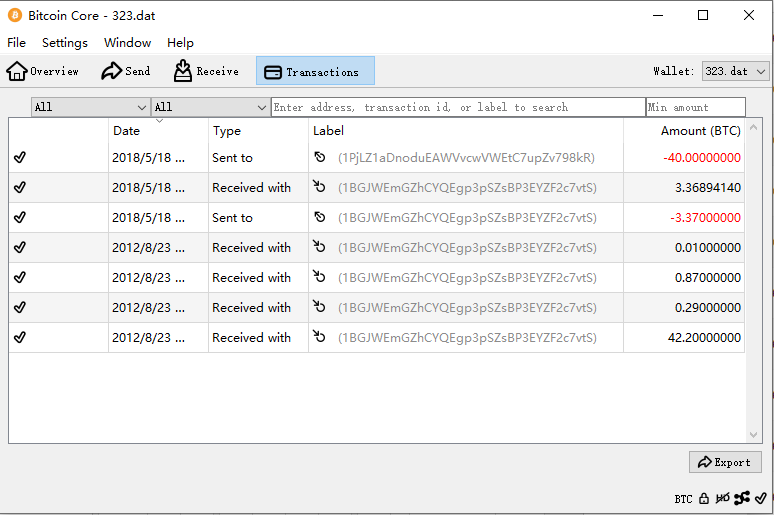Click the sent arrow icon for 1PjLZ1a address
This screenshot has height=515, width=774.
point(320,157)
